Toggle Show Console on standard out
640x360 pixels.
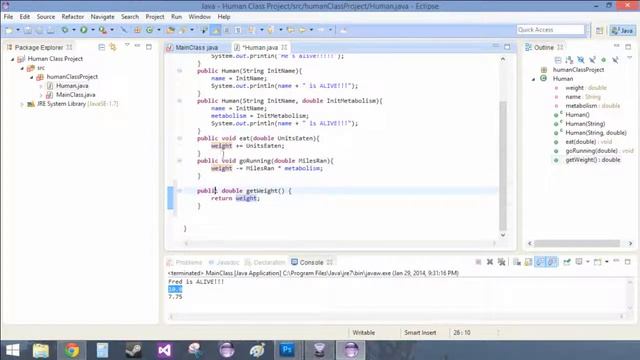point(540,262)
